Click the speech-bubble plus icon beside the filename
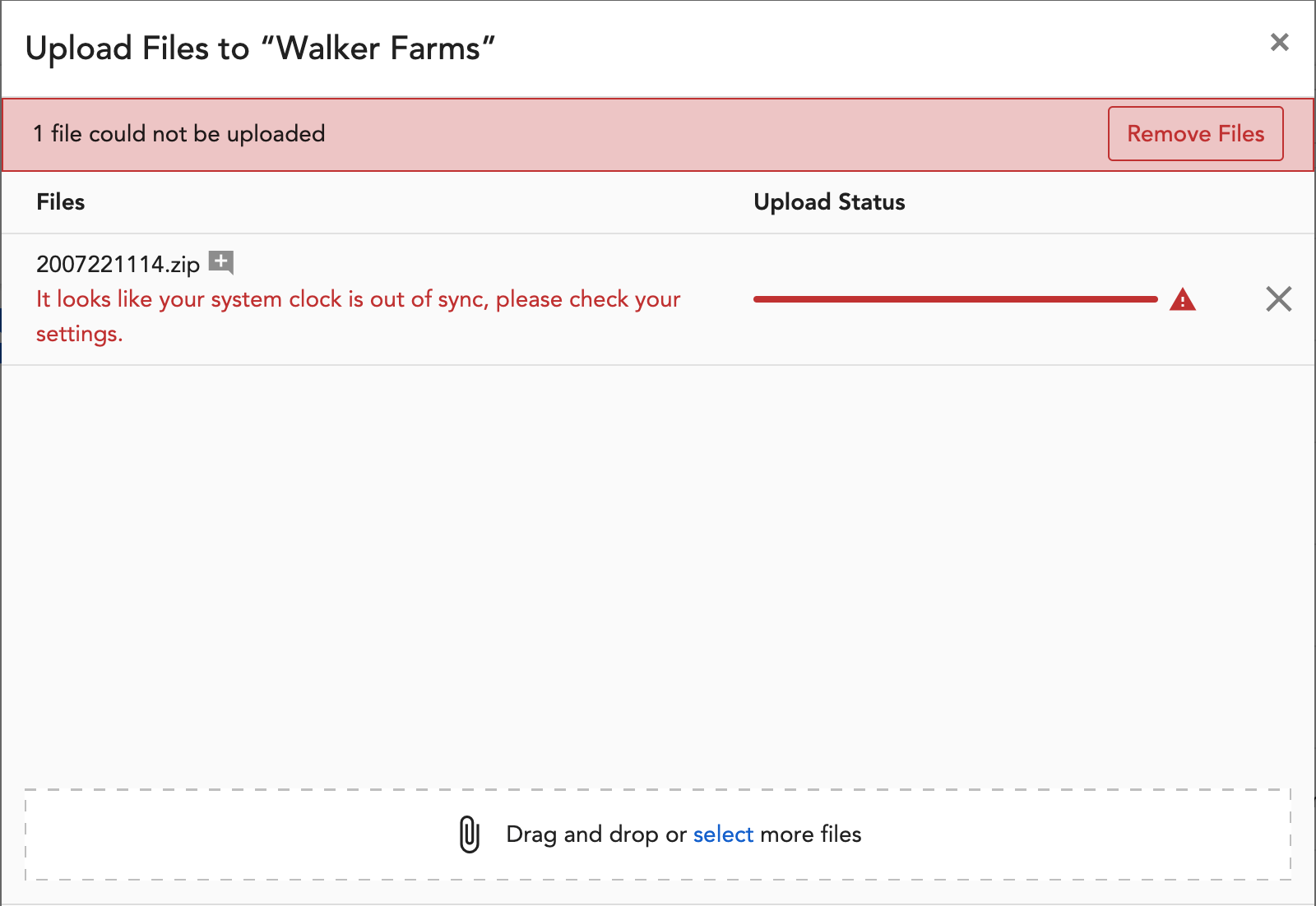Image resolution: width=1316 pixels, height=906 pixels. pos(221,263)
